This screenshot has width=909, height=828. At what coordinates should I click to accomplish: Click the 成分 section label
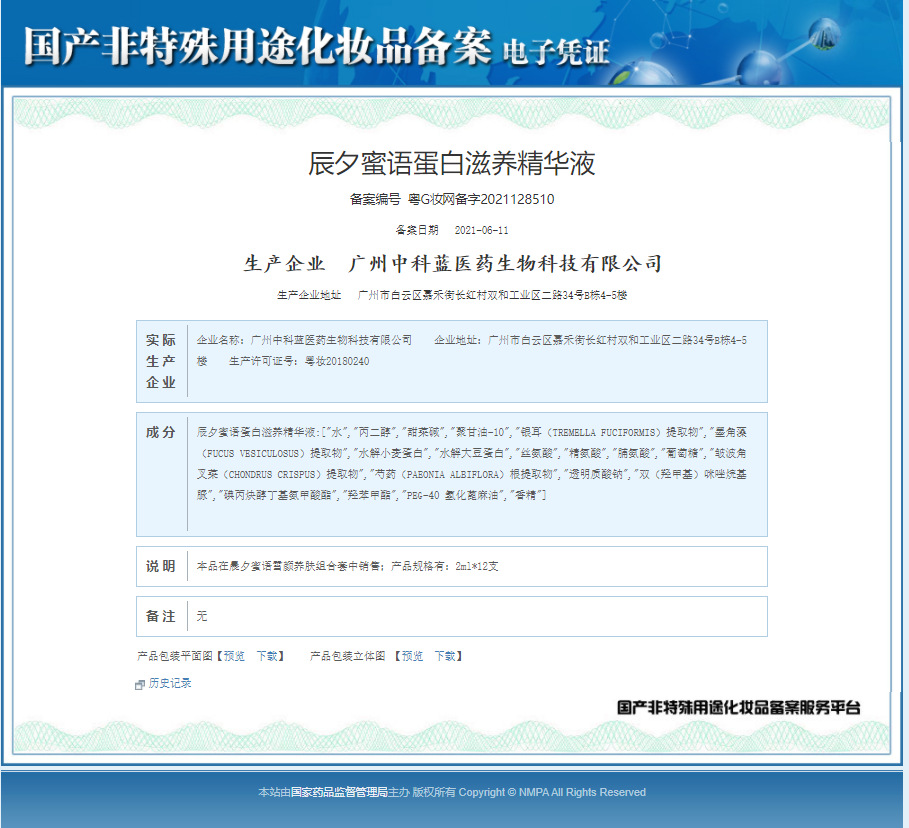point(161,432)
